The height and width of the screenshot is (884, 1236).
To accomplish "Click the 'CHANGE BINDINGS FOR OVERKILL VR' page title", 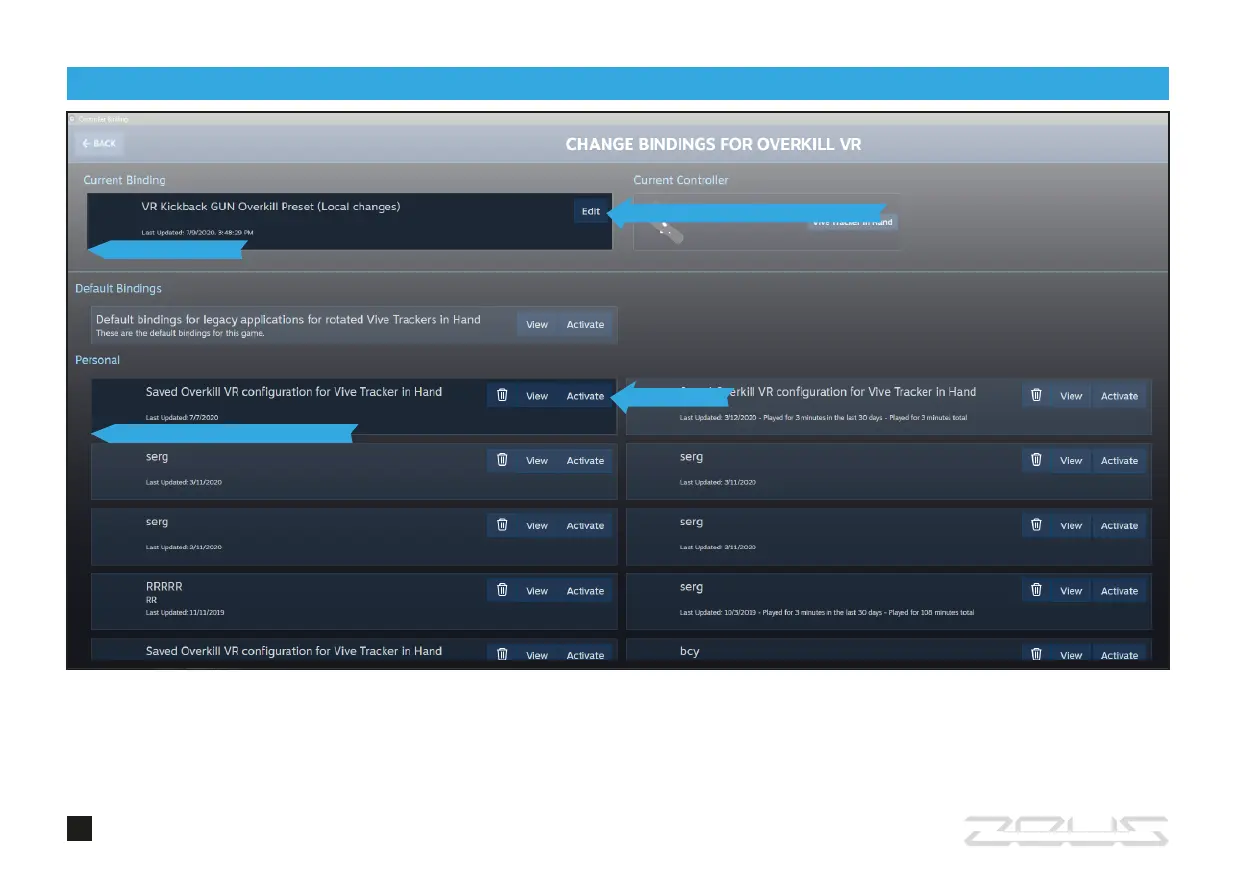I will tap(713, 144).
